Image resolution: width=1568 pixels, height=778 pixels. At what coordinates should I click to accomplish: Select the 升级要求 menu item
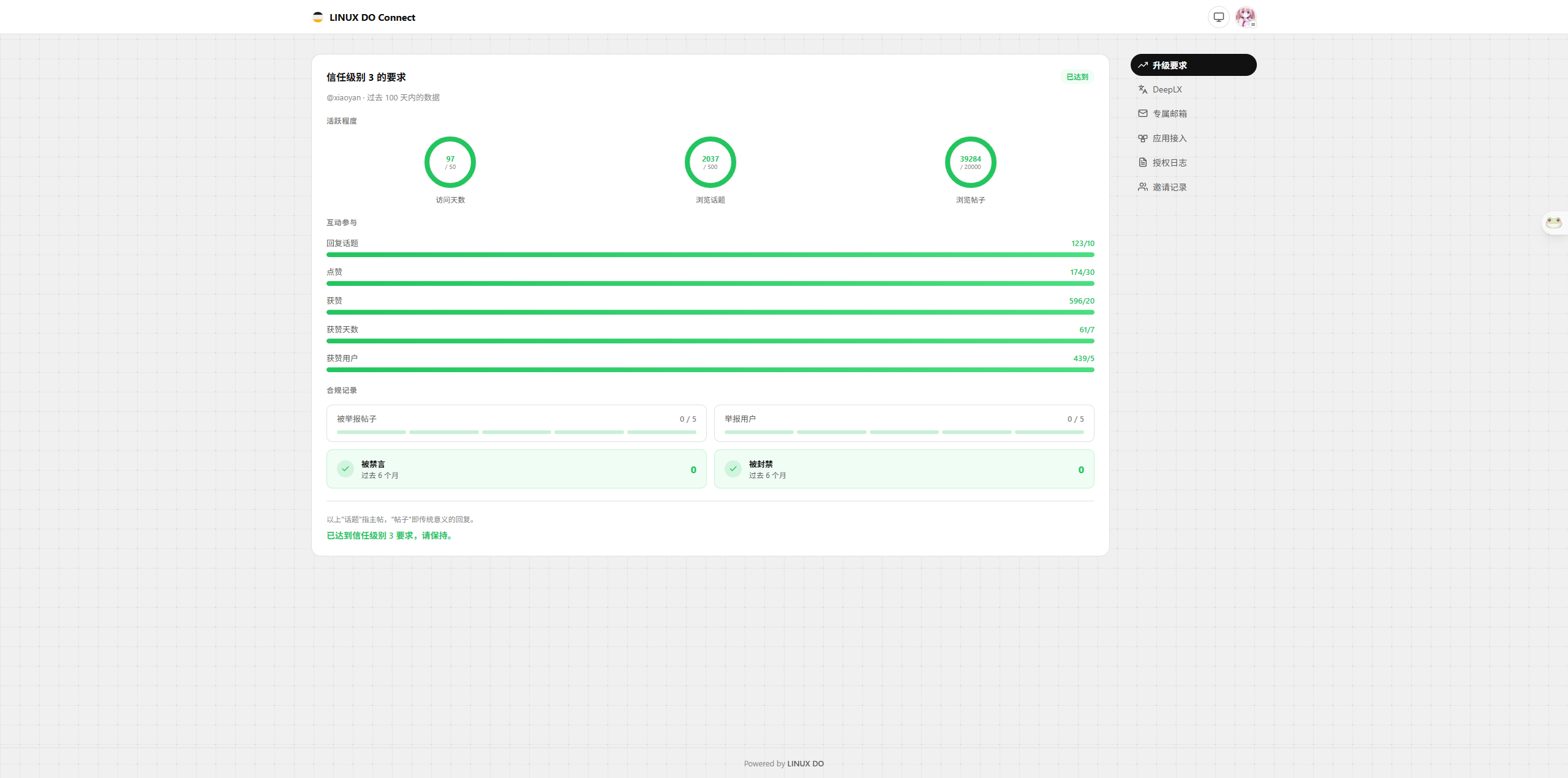1193,65
